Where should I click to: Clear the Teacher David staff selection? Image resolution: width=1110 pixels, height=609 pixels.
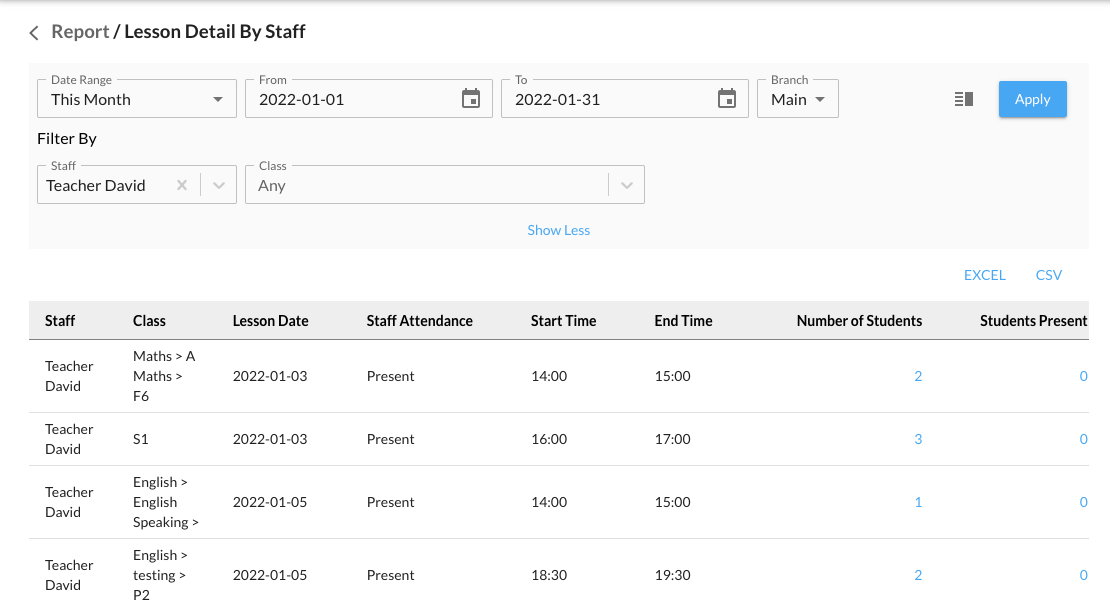click(x=182, y=185)
